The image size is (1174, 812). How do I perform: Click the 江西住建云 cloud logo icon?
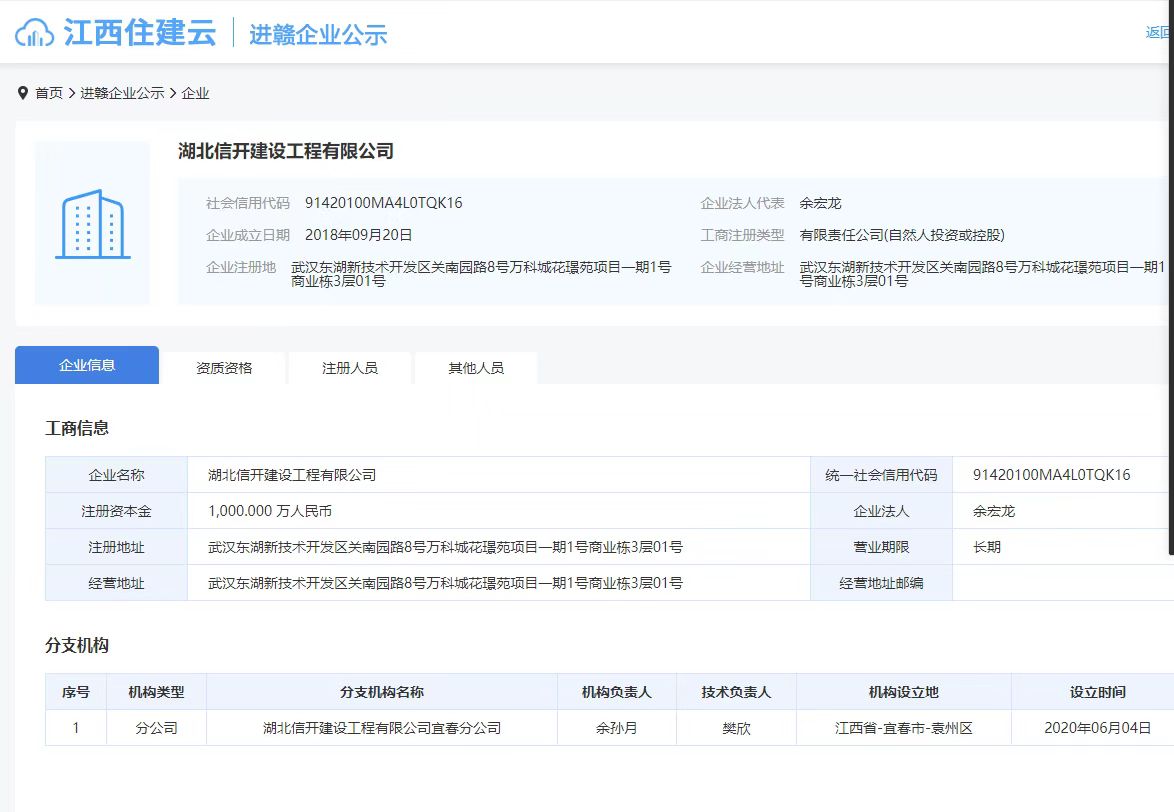[34, 33]
